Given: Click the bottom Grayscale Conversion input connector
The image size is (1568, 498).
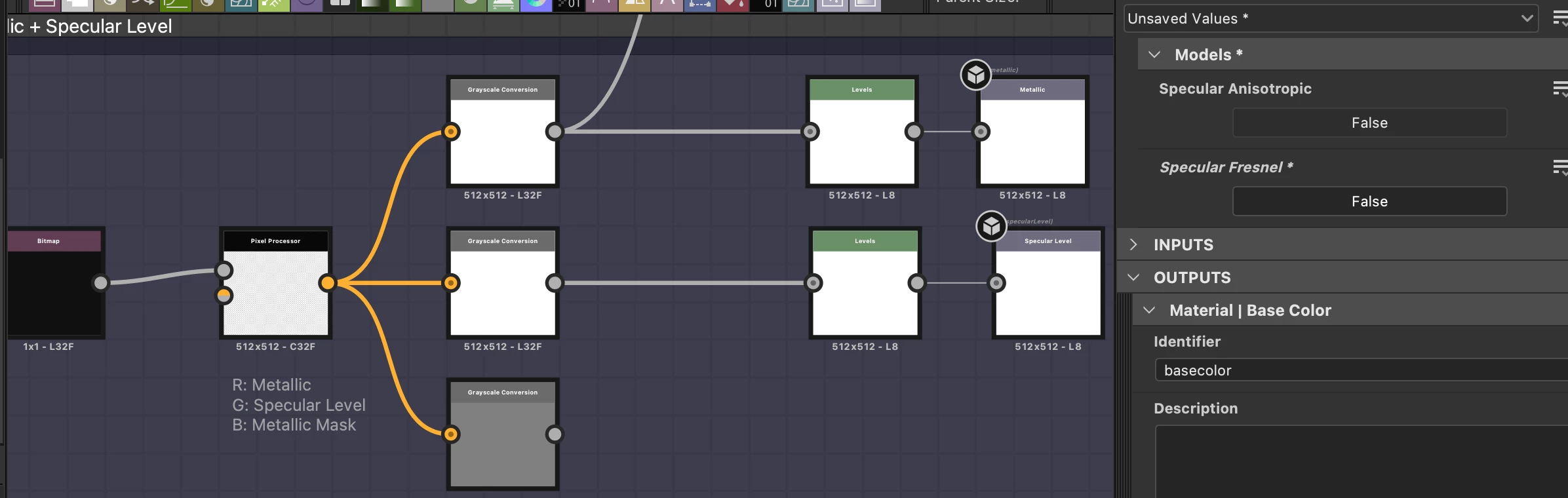Looking at the screenshot, I should coord(451,434).
